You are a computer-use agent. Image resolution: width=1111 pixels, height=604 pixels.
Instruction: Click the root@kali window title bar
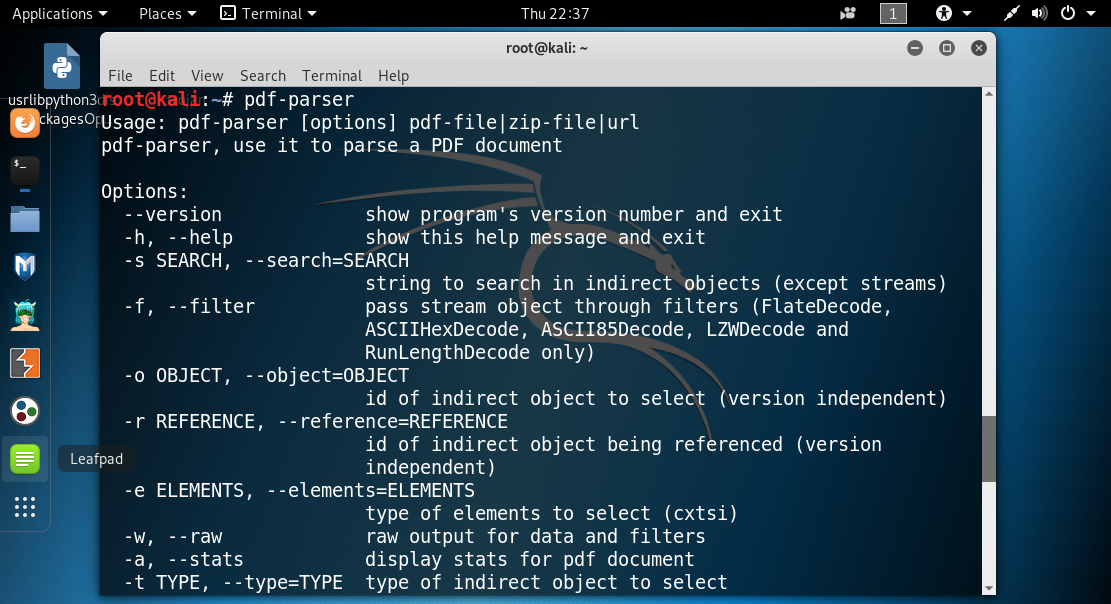pos(547,48)
